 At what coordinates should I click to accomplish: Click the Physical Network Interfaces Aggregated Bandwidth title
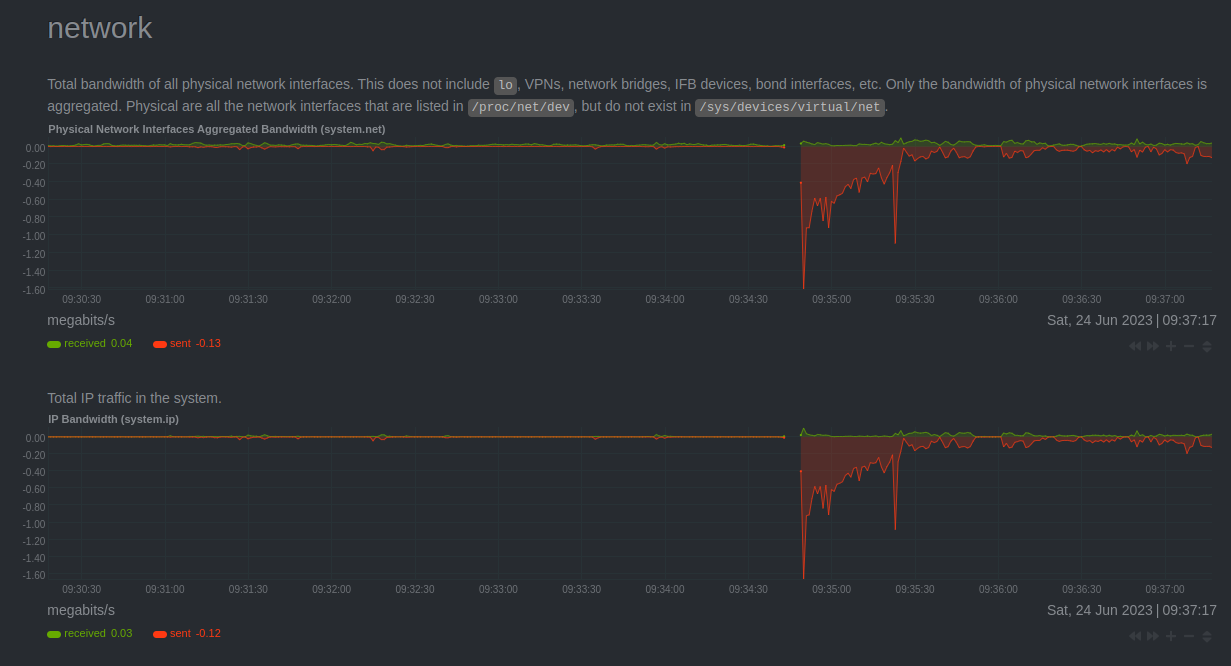coord(217,129)
